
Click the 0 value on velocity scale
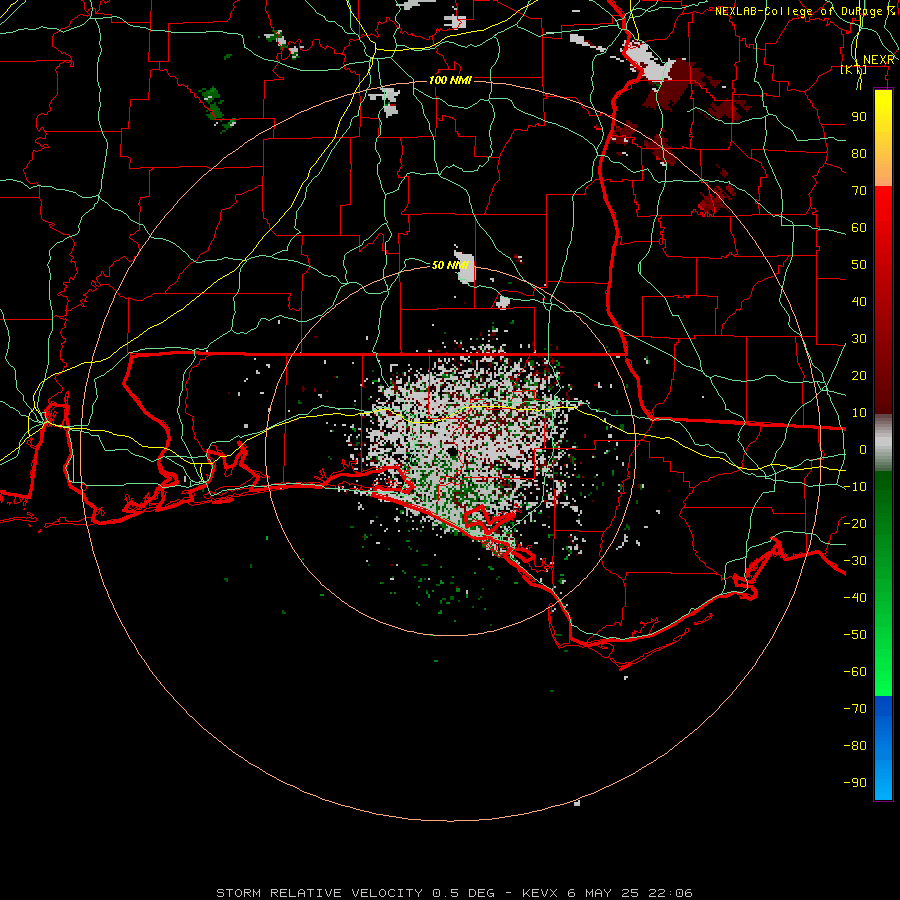[863, 450]
